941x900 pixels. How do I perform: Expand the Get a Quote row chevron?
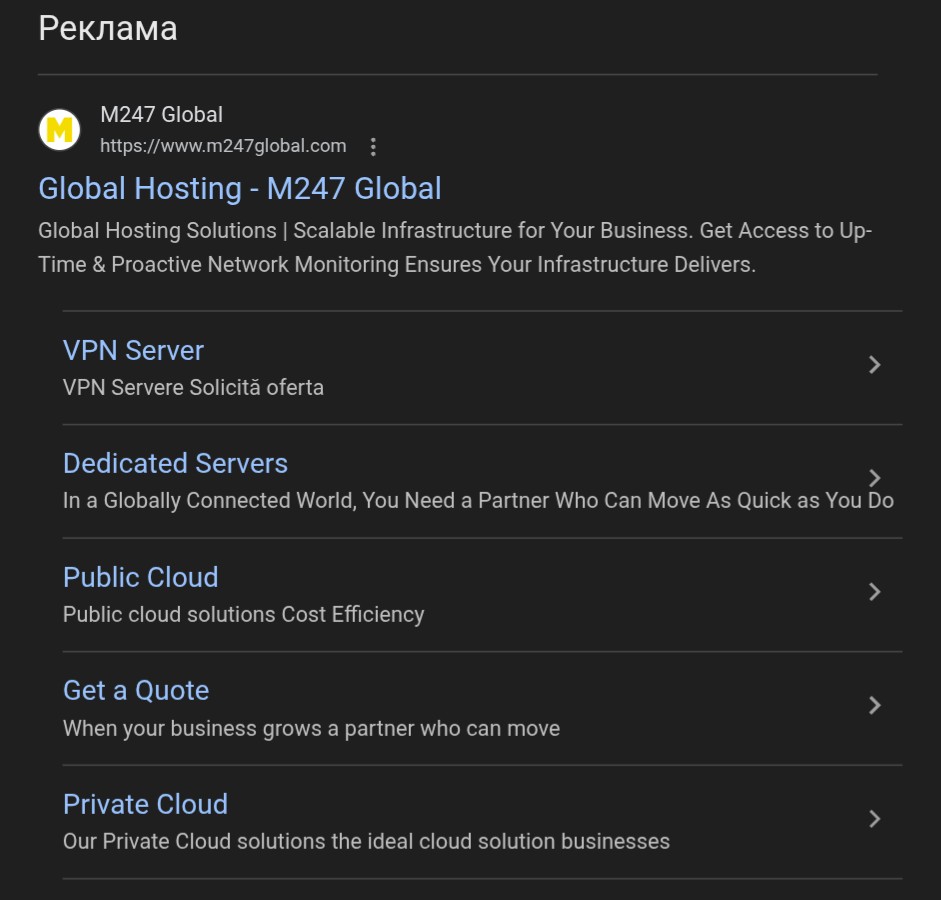(874, 705)
